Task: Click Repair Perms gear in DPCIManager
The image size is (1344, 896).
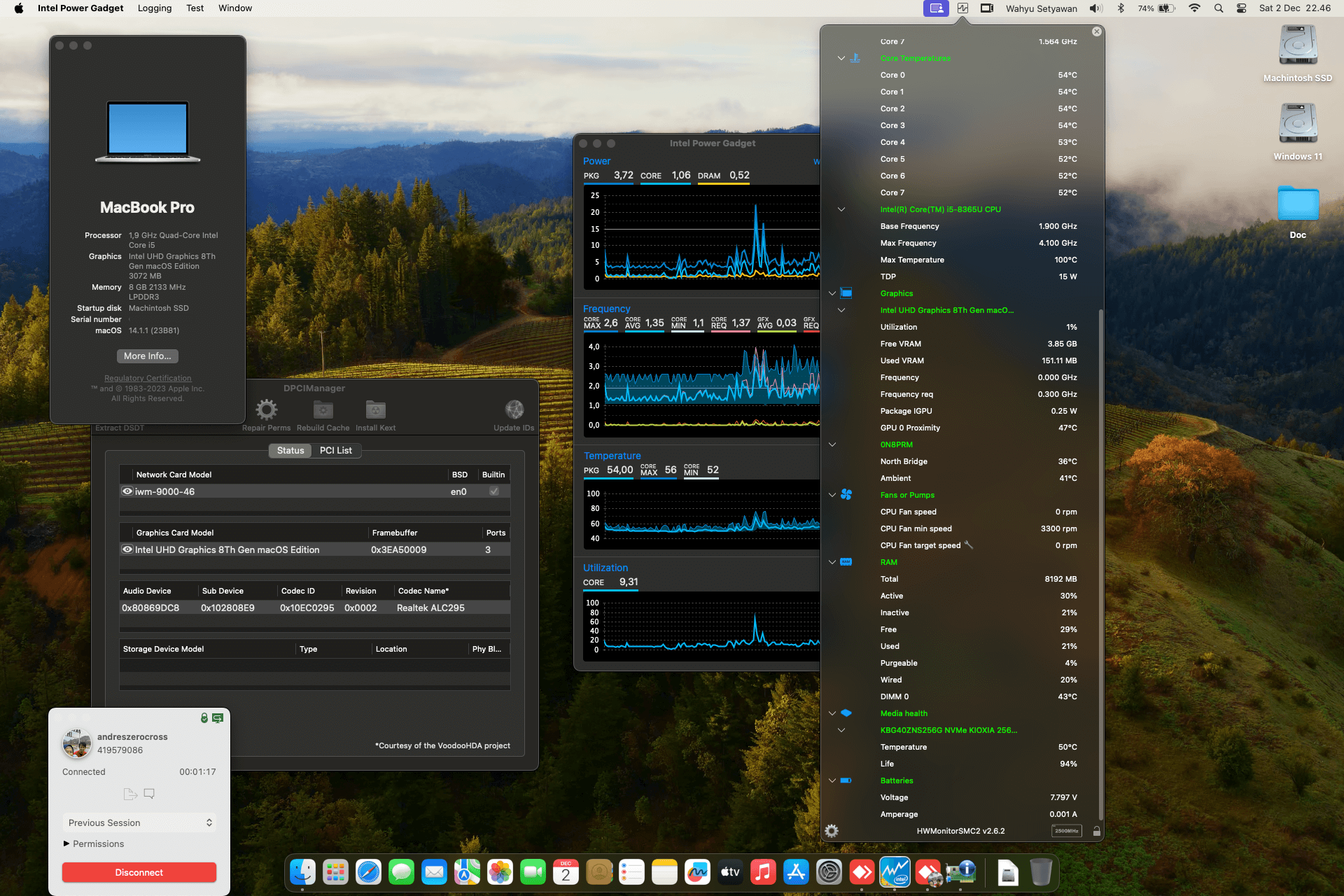Action: pyautogui.click(x=266, y=409)
